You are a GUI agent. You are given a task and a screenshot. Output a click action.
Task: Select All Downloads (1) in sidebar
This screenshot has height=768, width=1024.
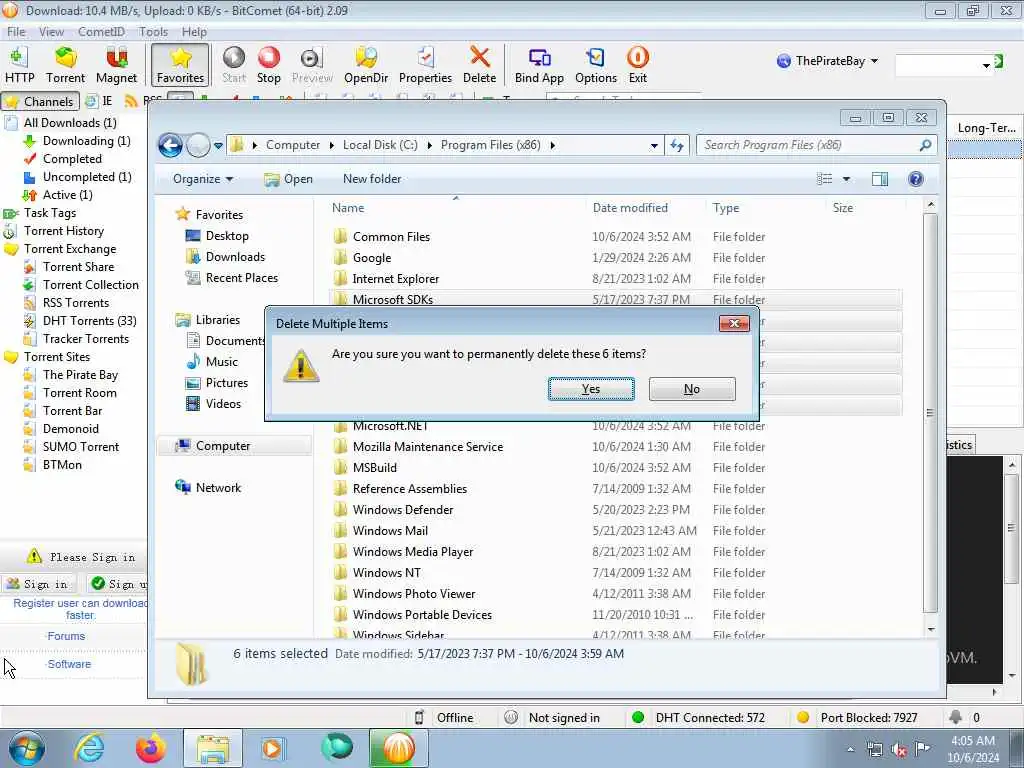click(70, 123)
